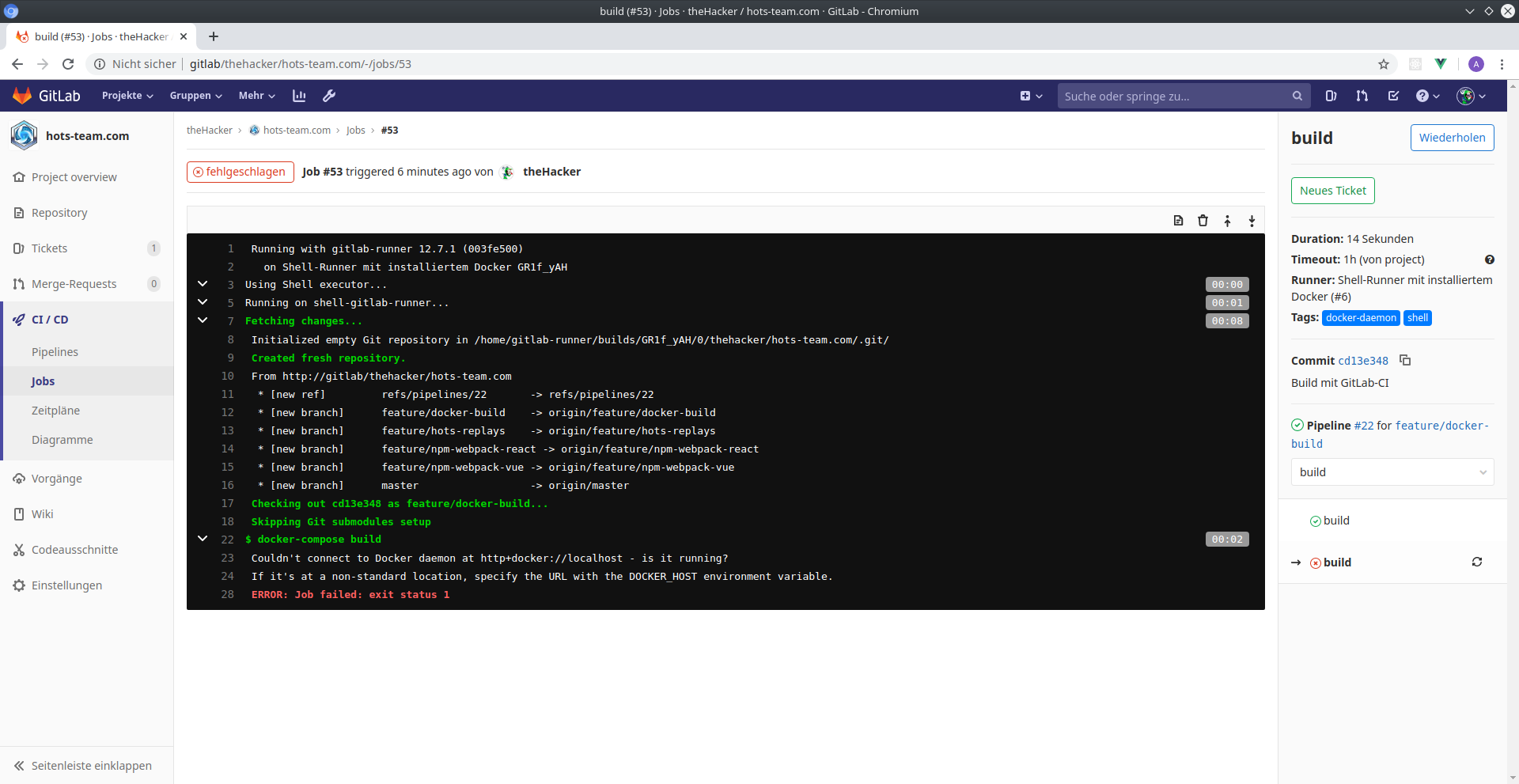Retry failed build job icon
This screenshot has height=784, width=1519.
1476,562
